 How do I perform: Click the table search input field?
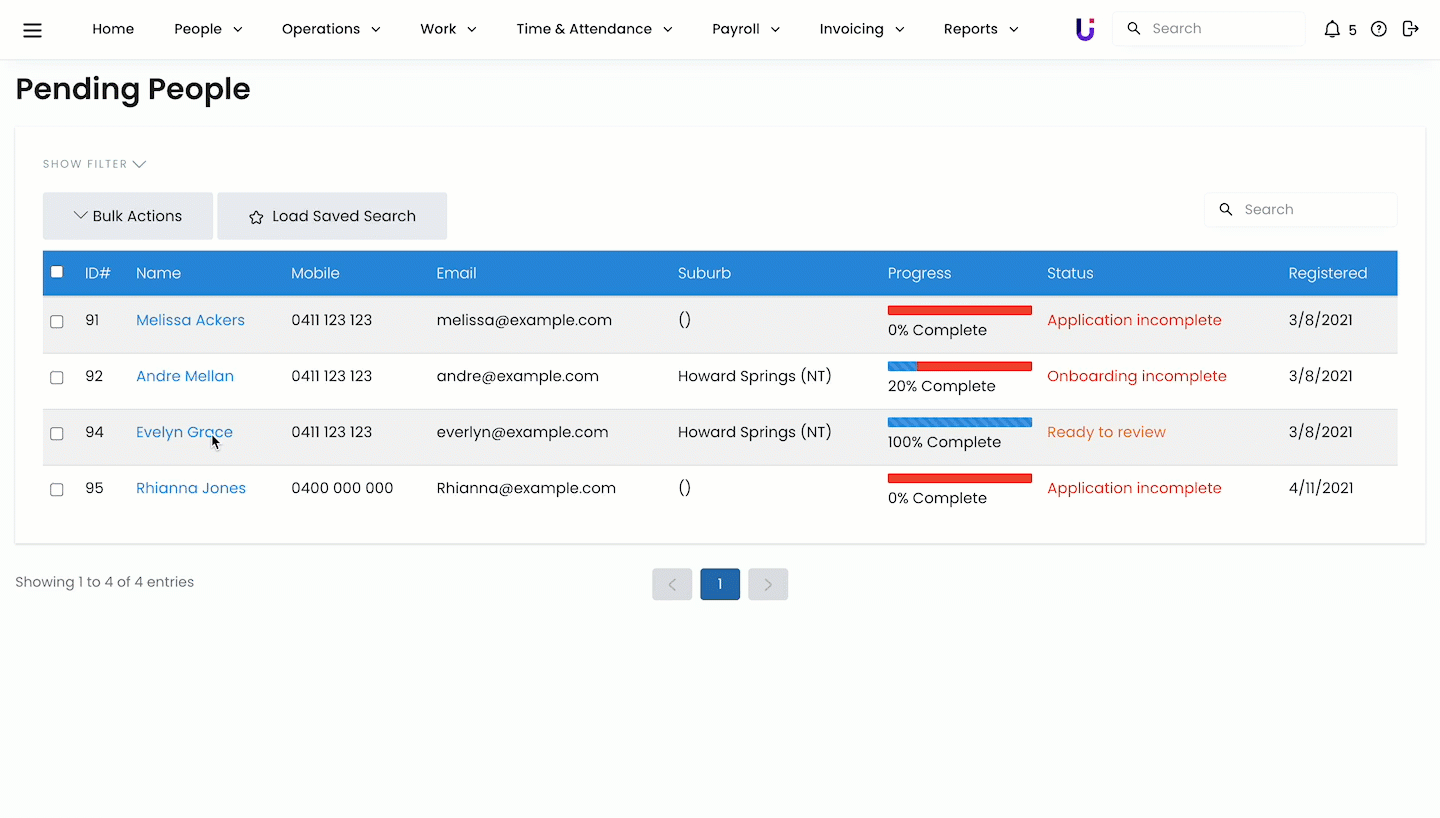click(x=1312, y=210)
